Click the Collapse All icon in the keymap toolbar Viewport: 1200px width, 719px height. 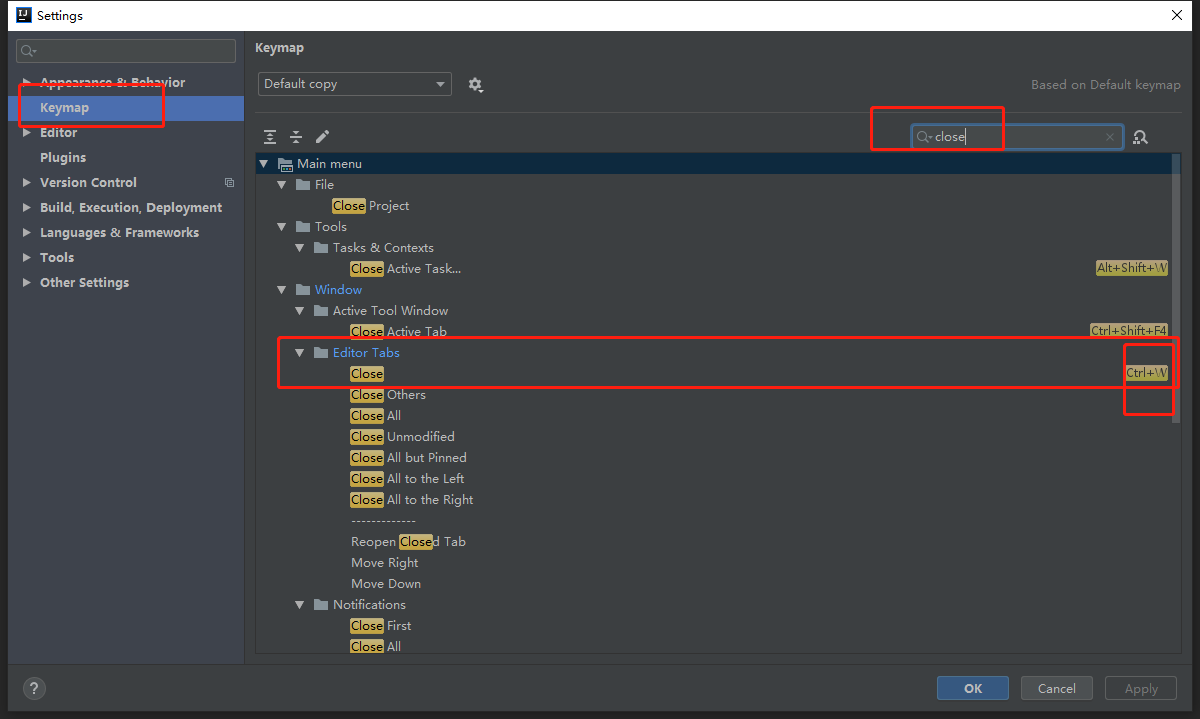(295, 136)
